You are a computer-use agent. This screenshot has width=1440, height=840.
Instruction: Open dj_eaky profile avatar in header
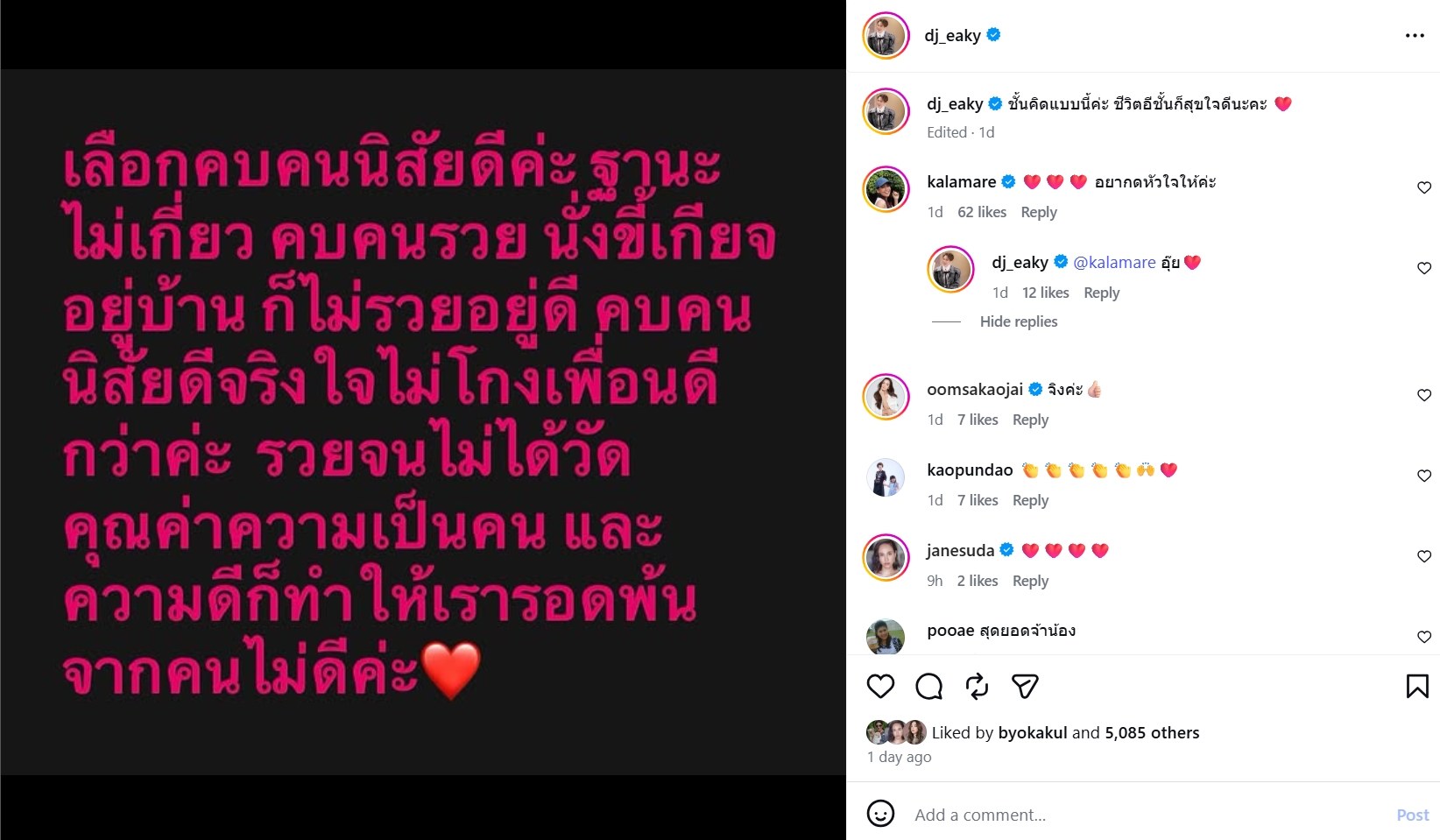[886, 35]
